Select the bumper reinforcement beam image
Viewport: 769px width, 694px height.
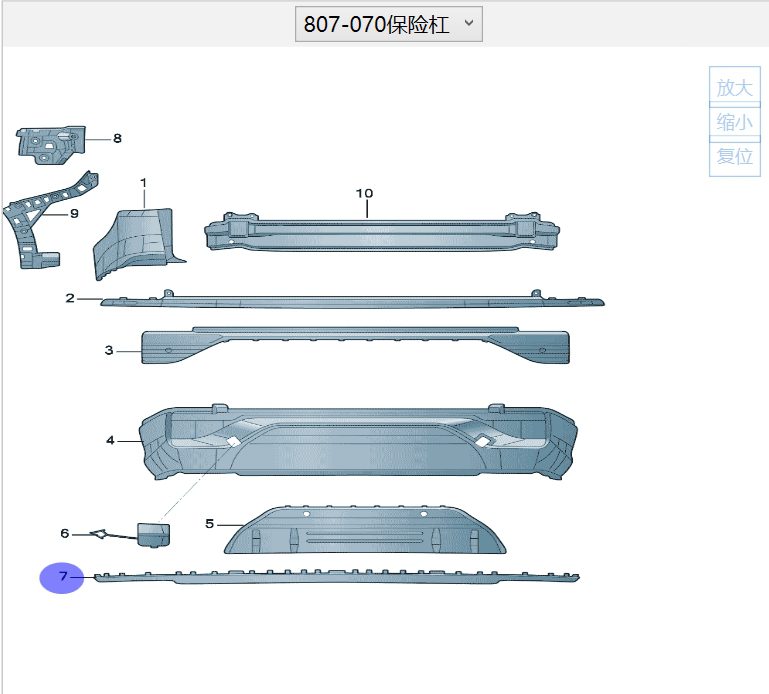pyautogui.click(x=385, y=233)
